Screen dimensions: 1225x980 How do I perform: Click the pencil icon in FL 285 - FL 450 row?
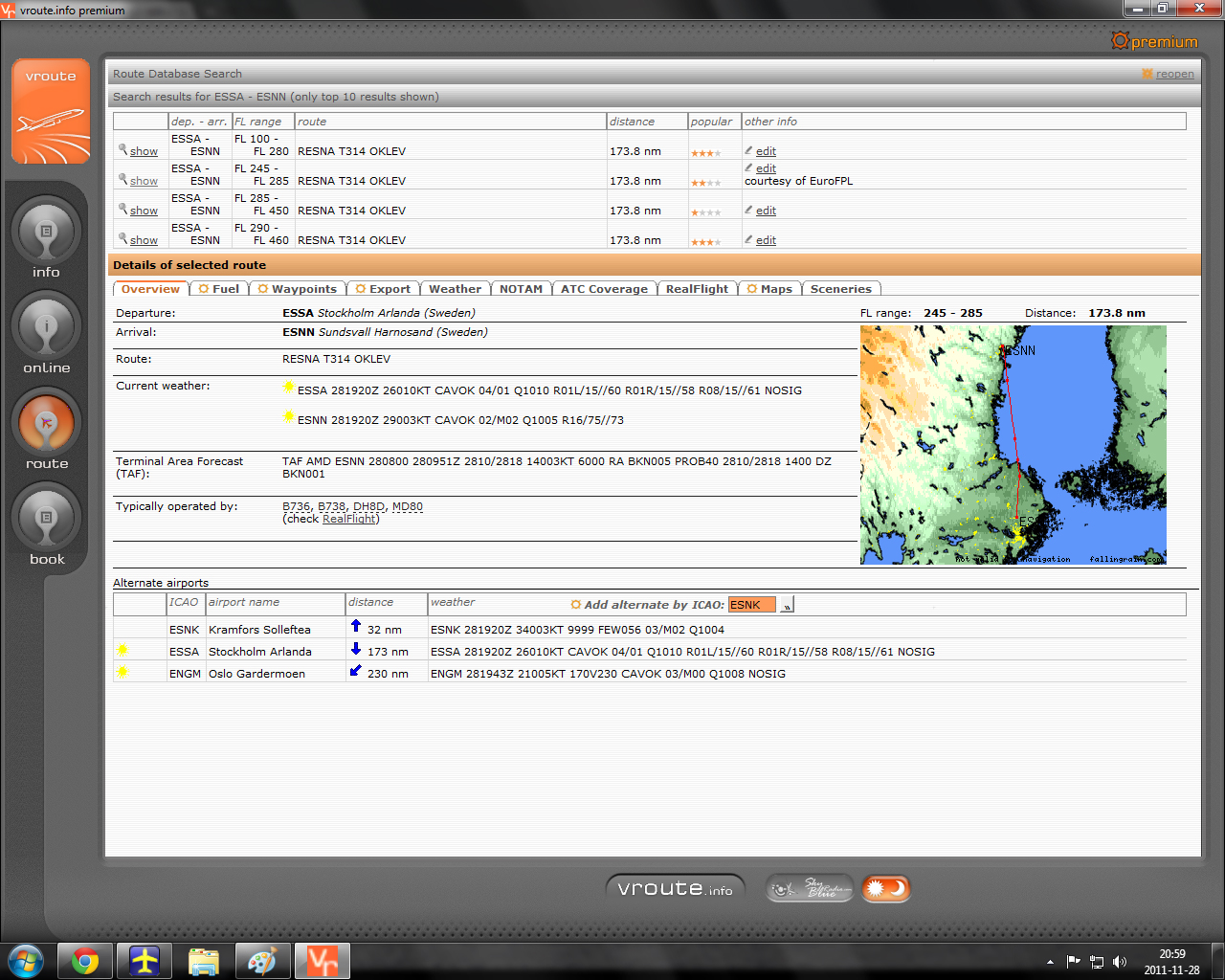[748, 210]
